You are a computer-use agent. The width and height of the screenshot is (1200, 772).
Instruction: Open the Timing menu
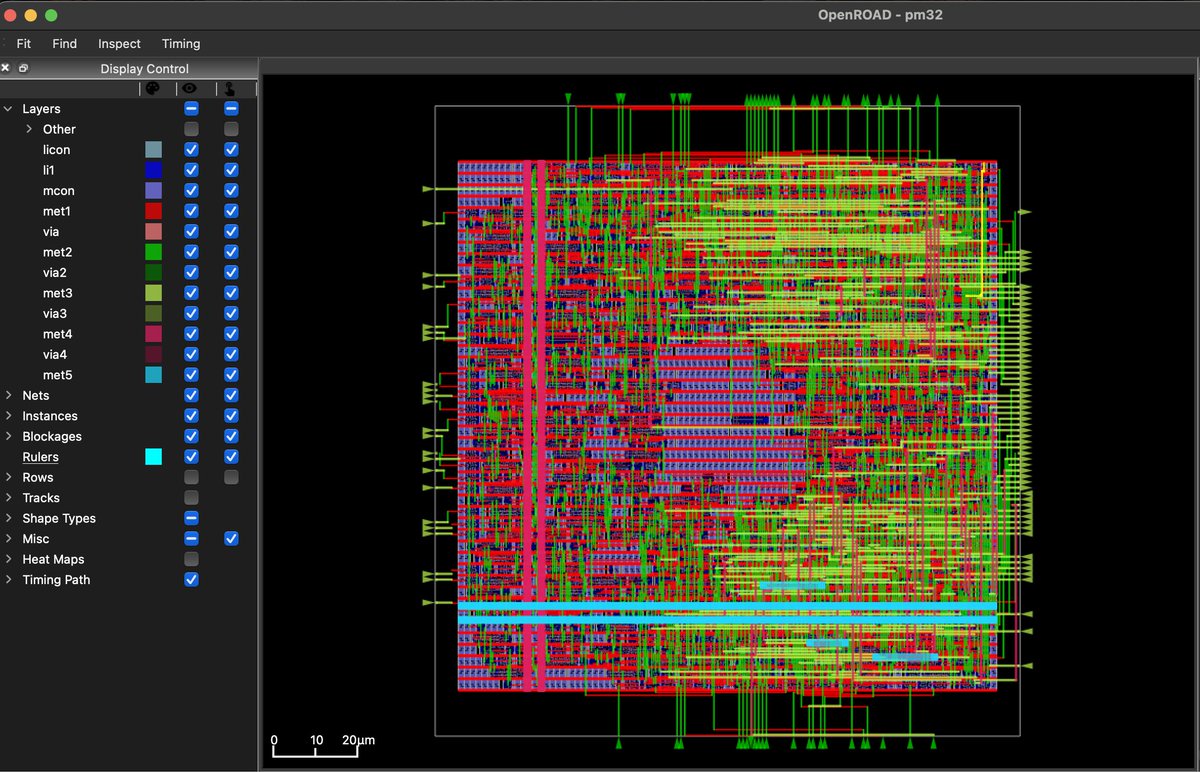click(181, 44)
